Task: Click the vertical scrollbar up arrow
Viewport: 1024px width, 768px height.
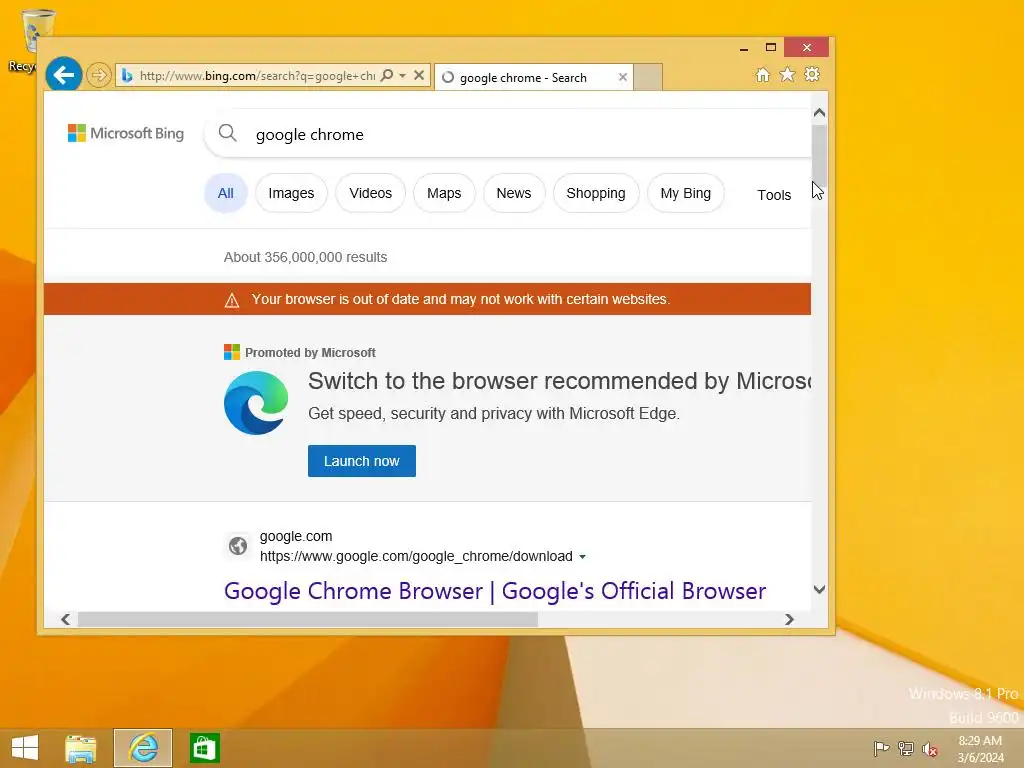Action: [x=820, y=113]
